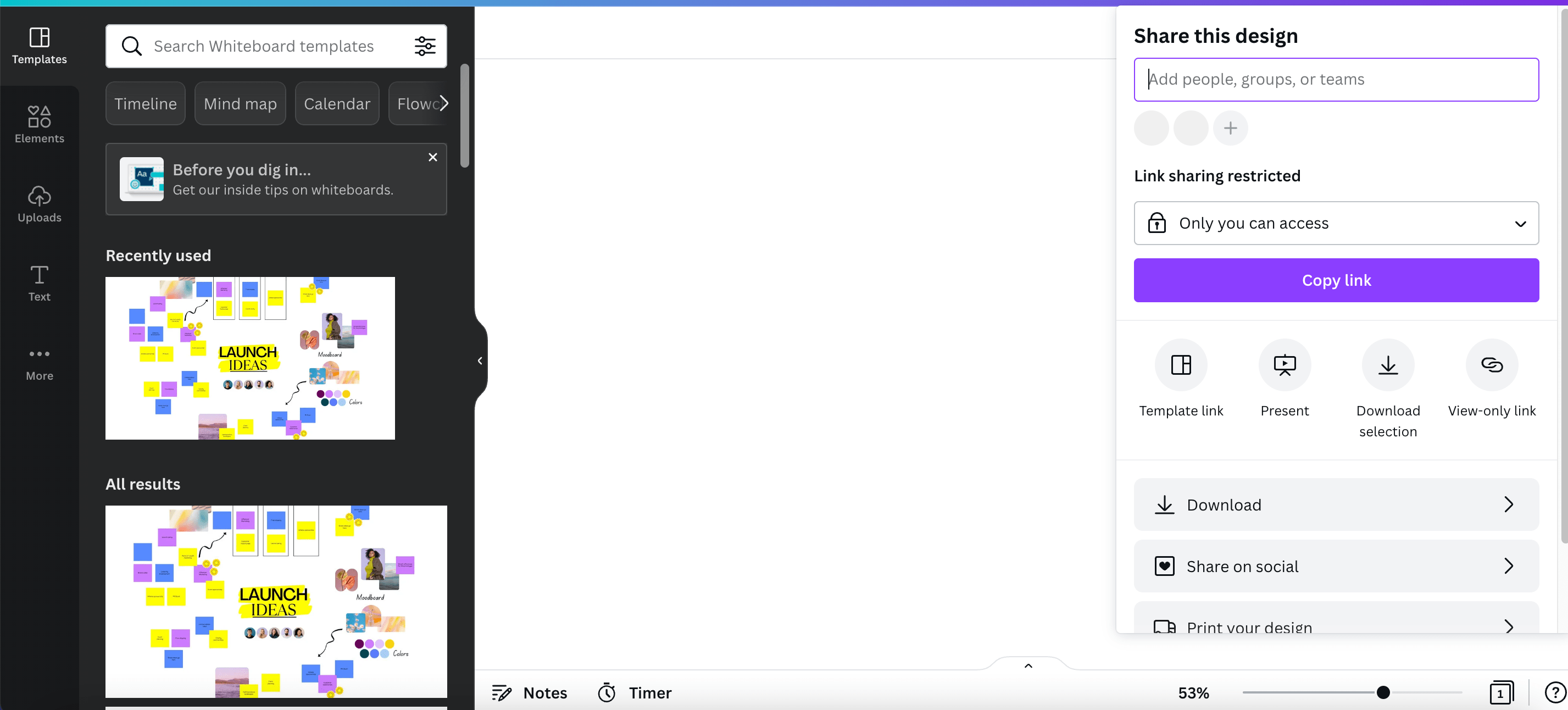Screen dimensions: 1568x710
Task: Expand the 'Only you can access' dropdown
Action: [x=1336, y=223]
